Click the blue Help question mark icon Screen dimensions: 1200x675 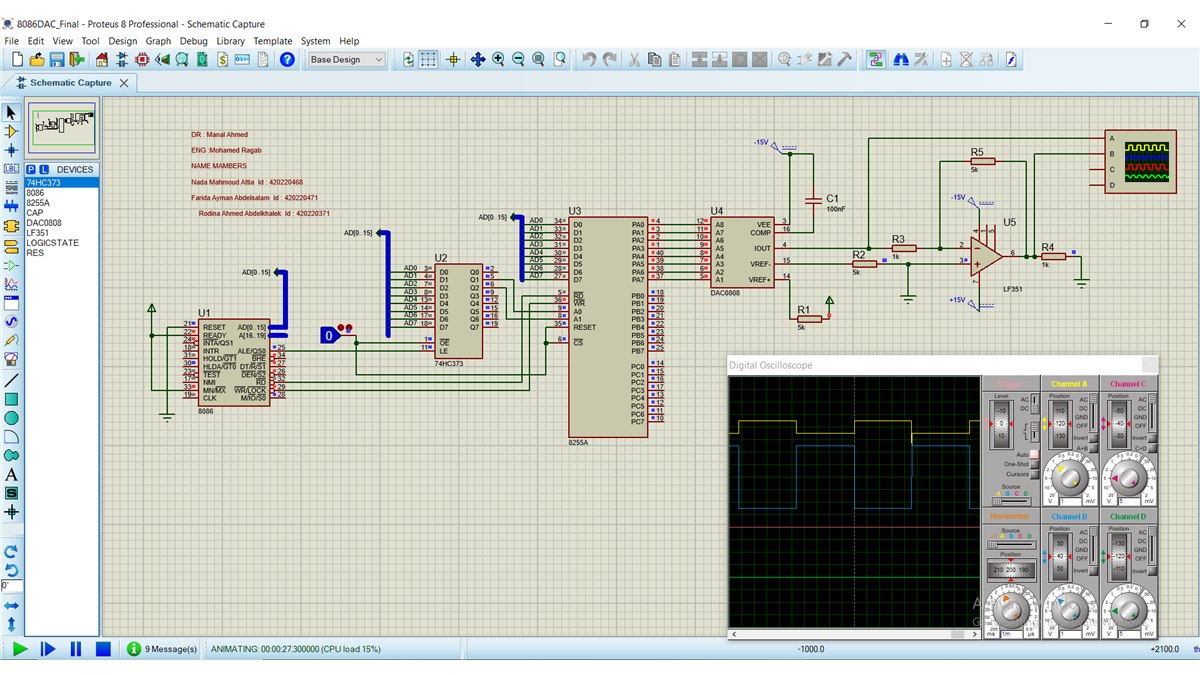coord(287,60)
